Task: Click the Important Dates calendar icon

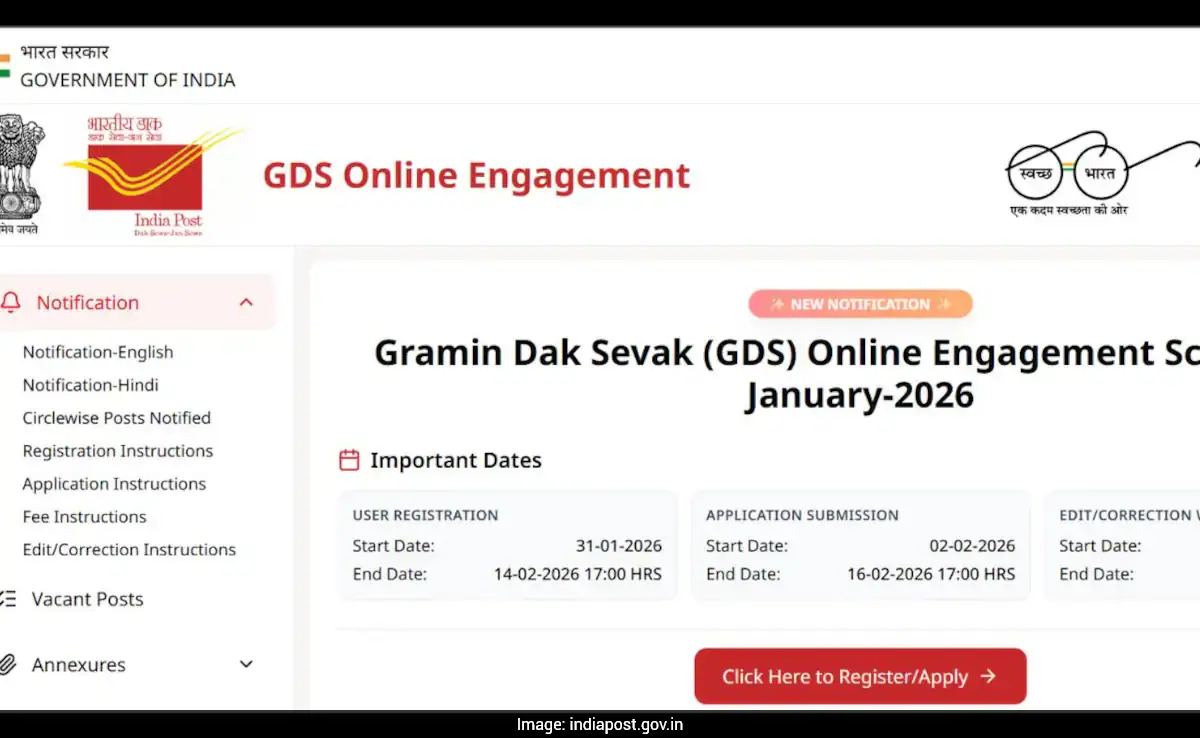Action: pos(349,460)
